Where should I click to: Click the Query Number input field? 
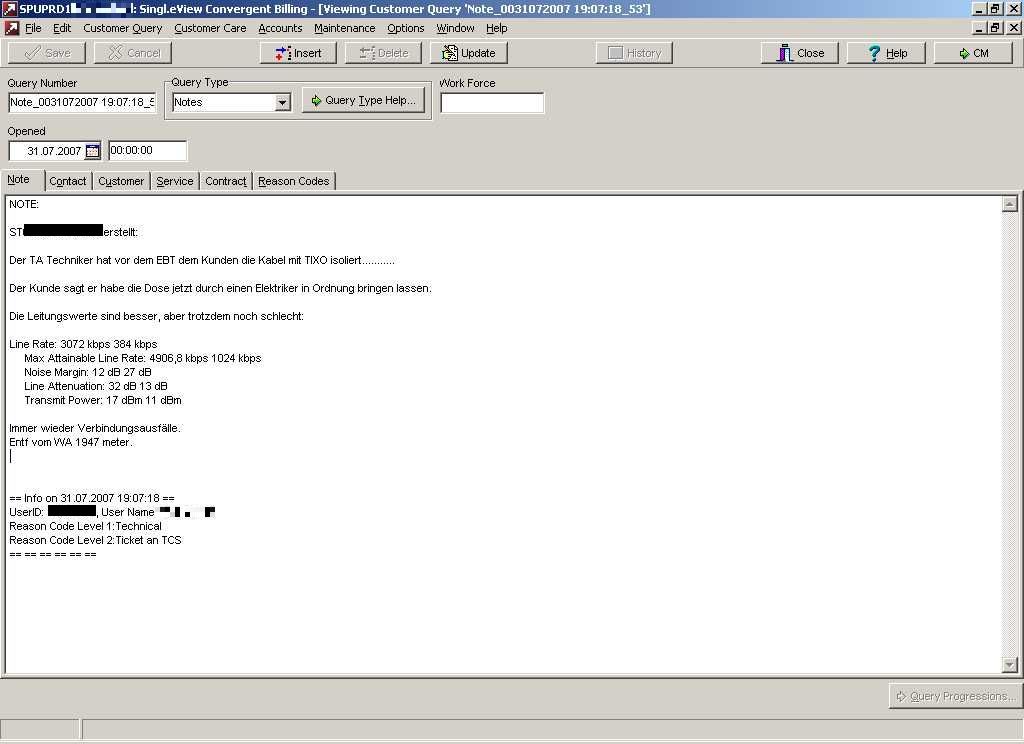(x=82, y=103)
